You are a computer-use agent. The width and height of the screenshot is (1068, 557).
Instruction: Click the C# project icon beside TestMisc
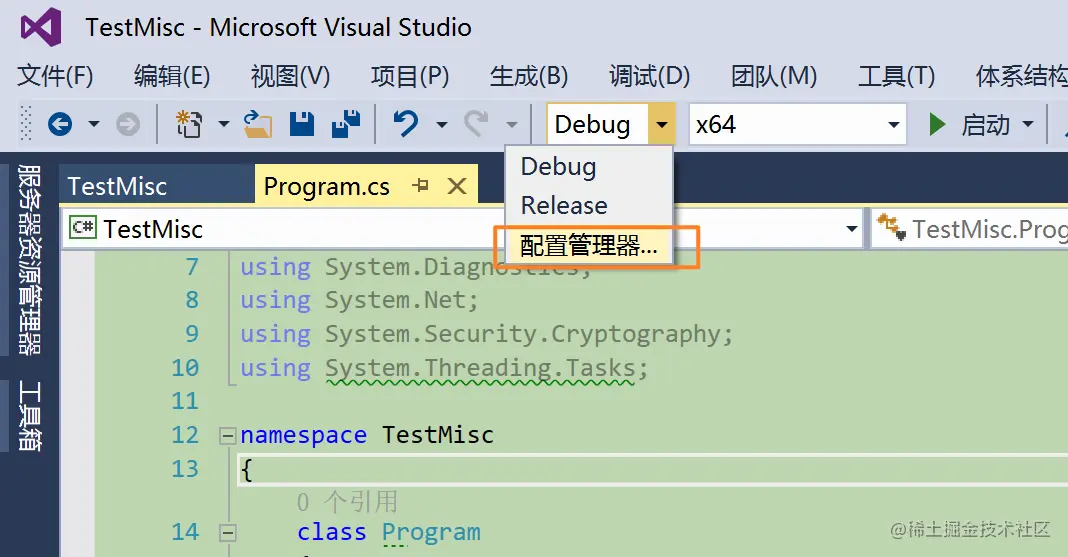point(83,227)
